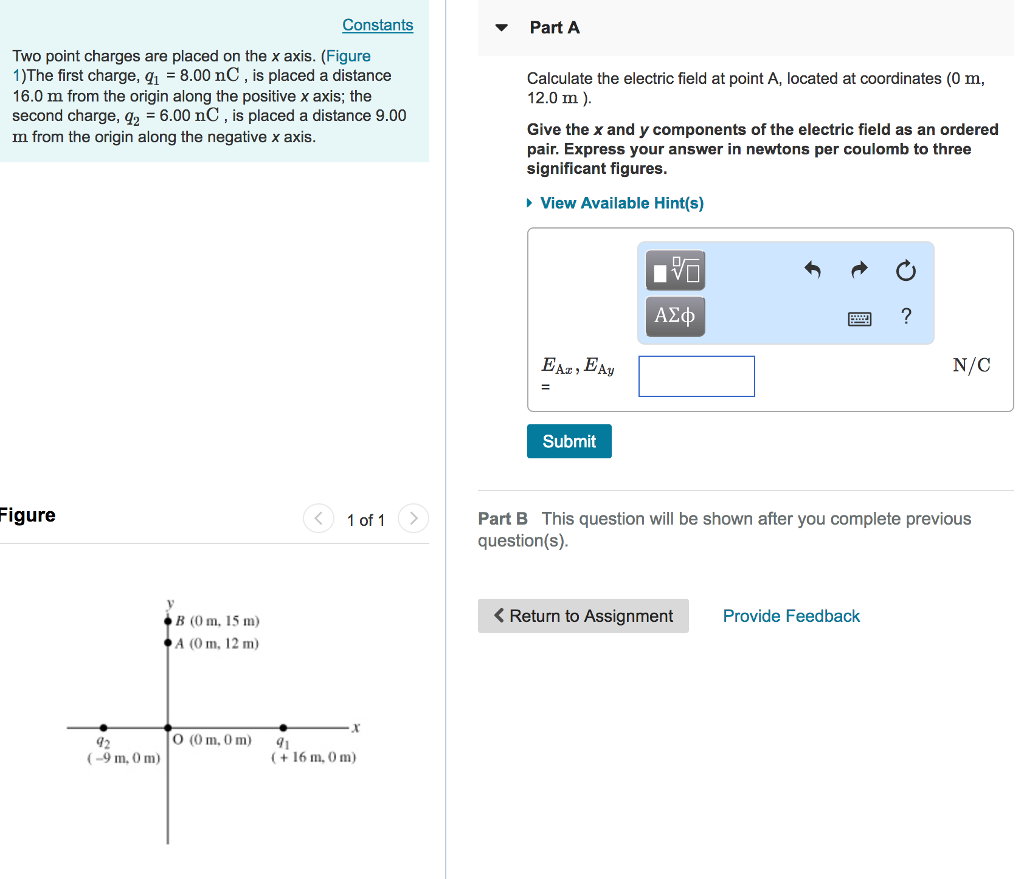Click inside the EAx, EAy answer field
Image resolution: width=1024 pixels, height=879 pixels.
point(696,376)
